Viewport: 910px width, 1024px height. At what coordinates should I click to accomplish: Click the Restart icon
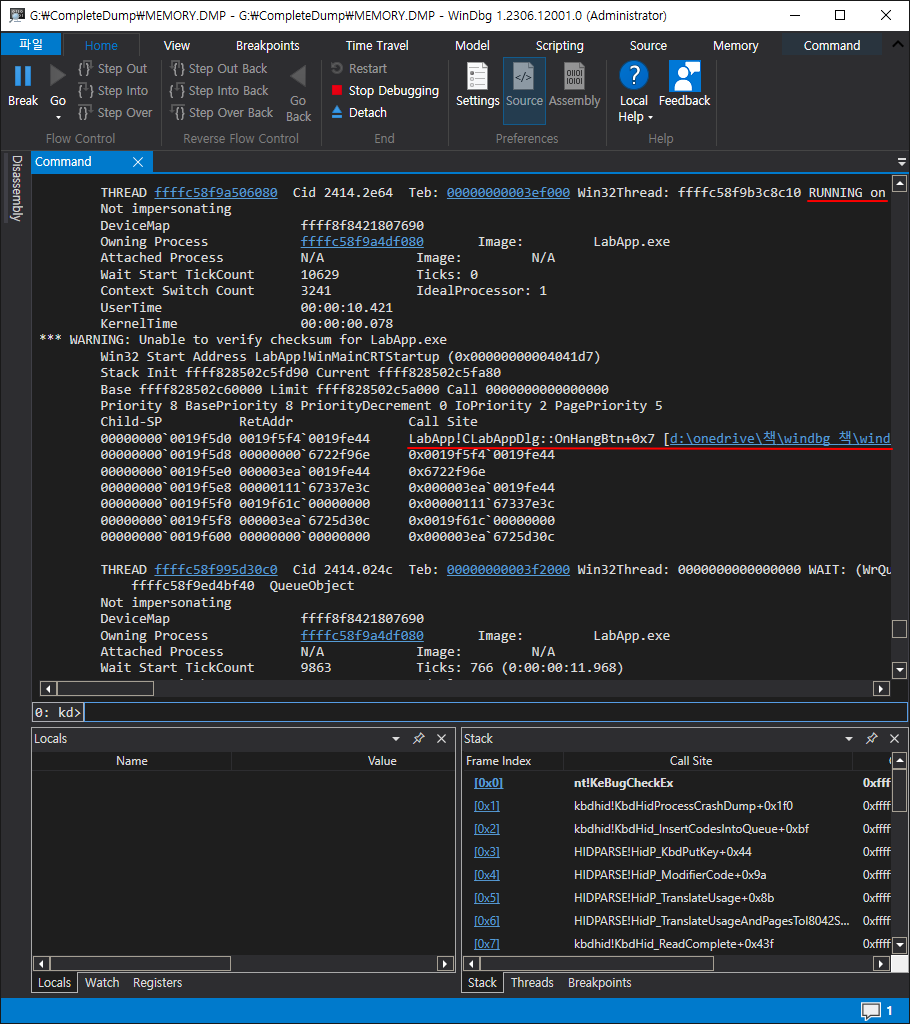click(337, 68)
